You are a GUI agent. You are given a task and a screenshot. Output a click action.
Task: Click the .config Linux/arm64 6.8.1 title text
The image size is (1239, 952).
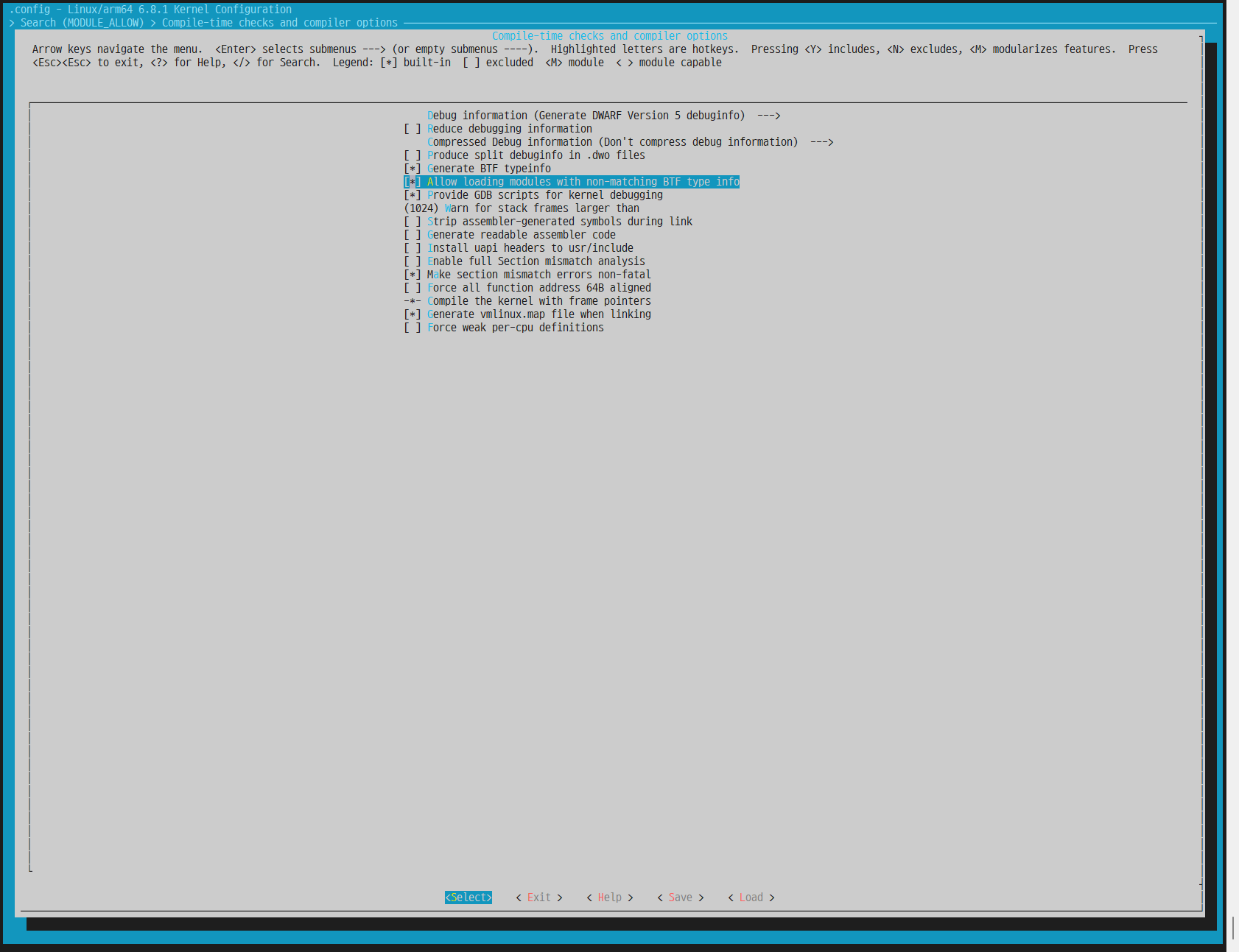[x=150, y=10]
